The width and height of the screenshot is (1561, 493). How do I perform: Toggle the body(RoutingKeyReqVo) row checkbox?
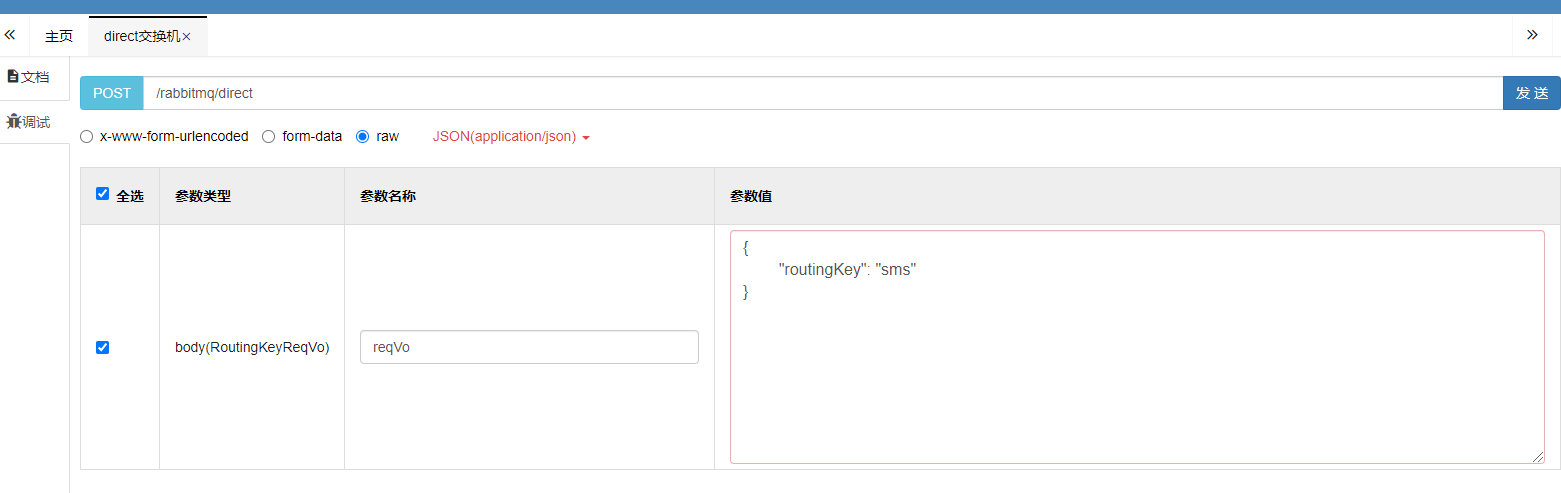tap(102, 348)
